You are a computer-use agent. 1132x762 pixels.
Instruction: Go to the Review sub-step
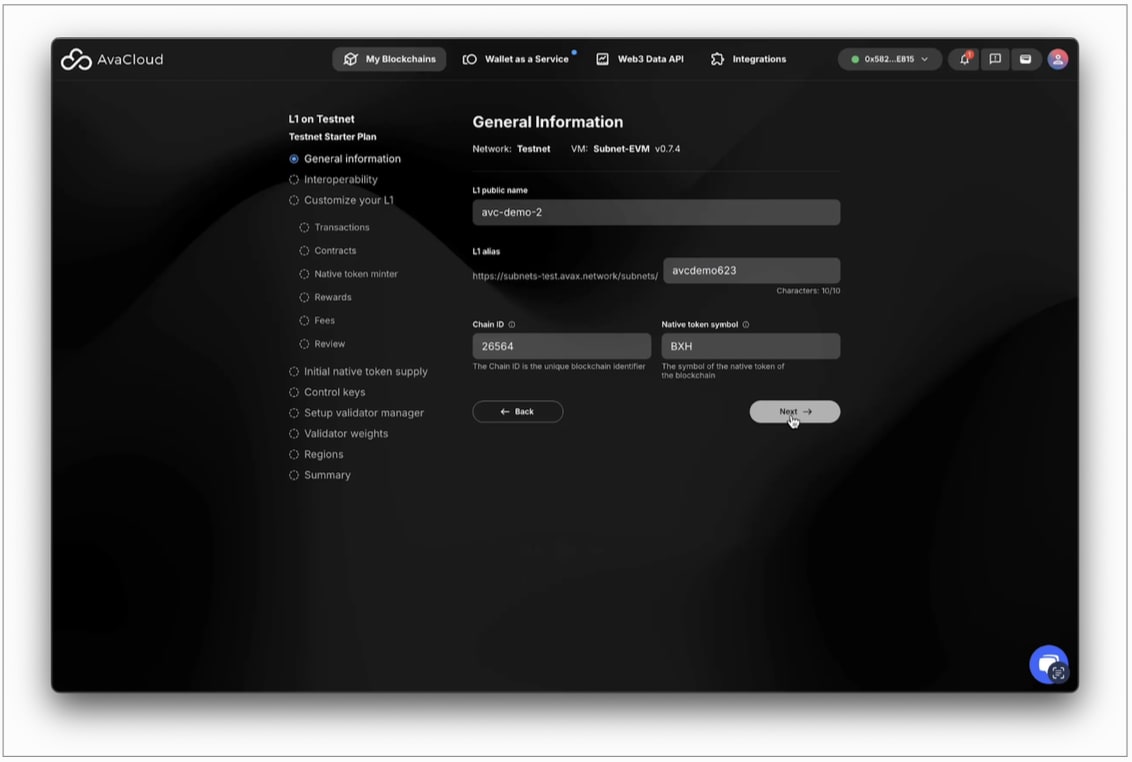(x=322, y=344)
